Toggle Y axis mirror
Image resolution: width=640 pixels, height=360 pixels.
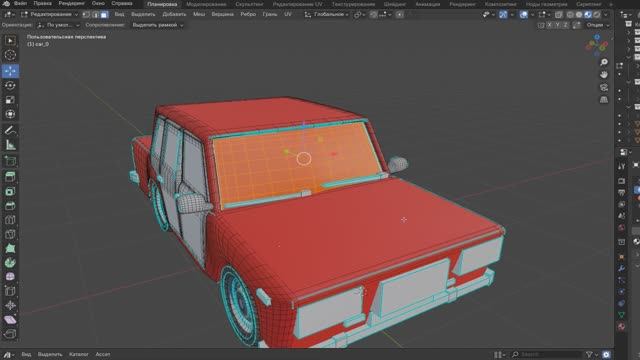tap(557, 25)
